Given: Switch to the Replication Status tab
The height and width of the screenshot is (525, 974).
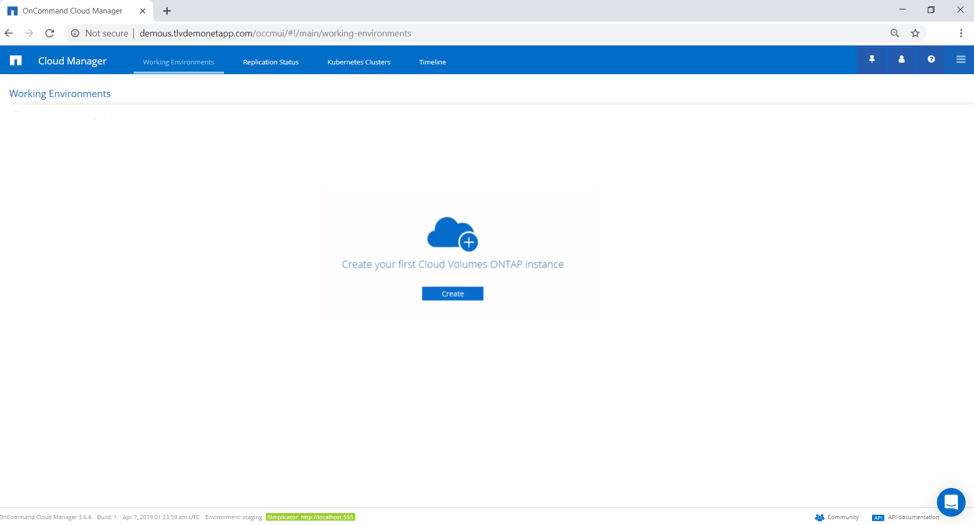Looking at the screenshot, I should click(270, 62).
